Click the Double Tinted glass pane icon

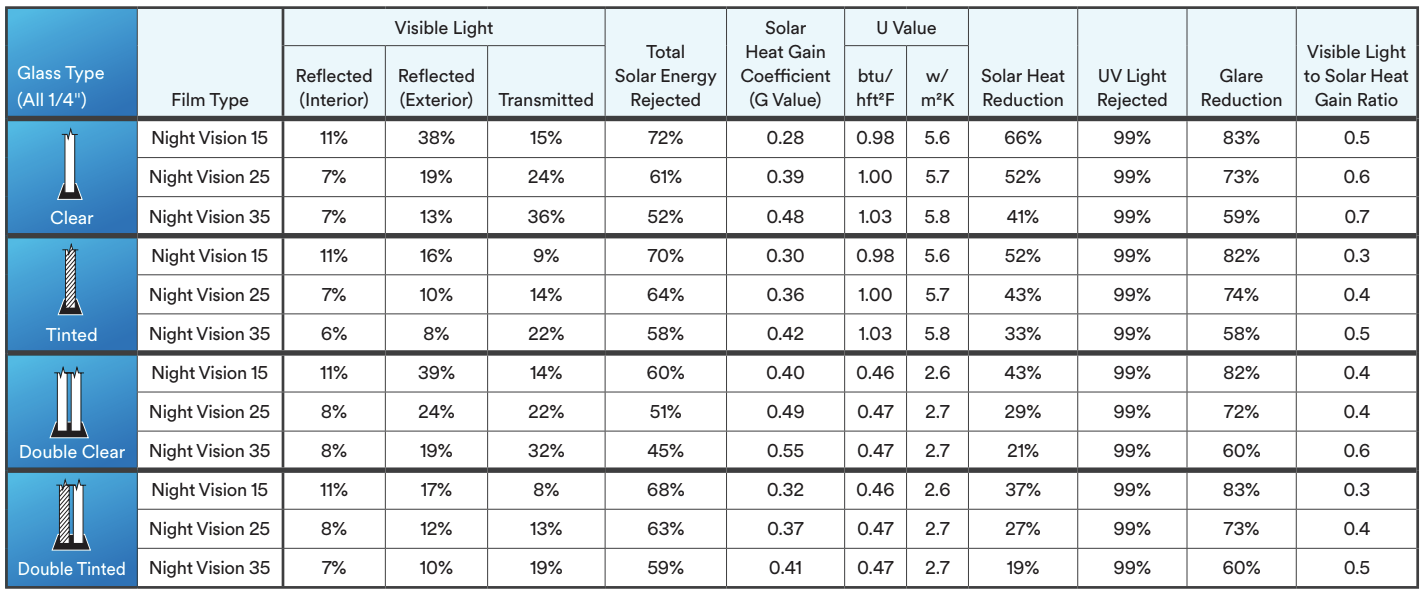[71, 516]
